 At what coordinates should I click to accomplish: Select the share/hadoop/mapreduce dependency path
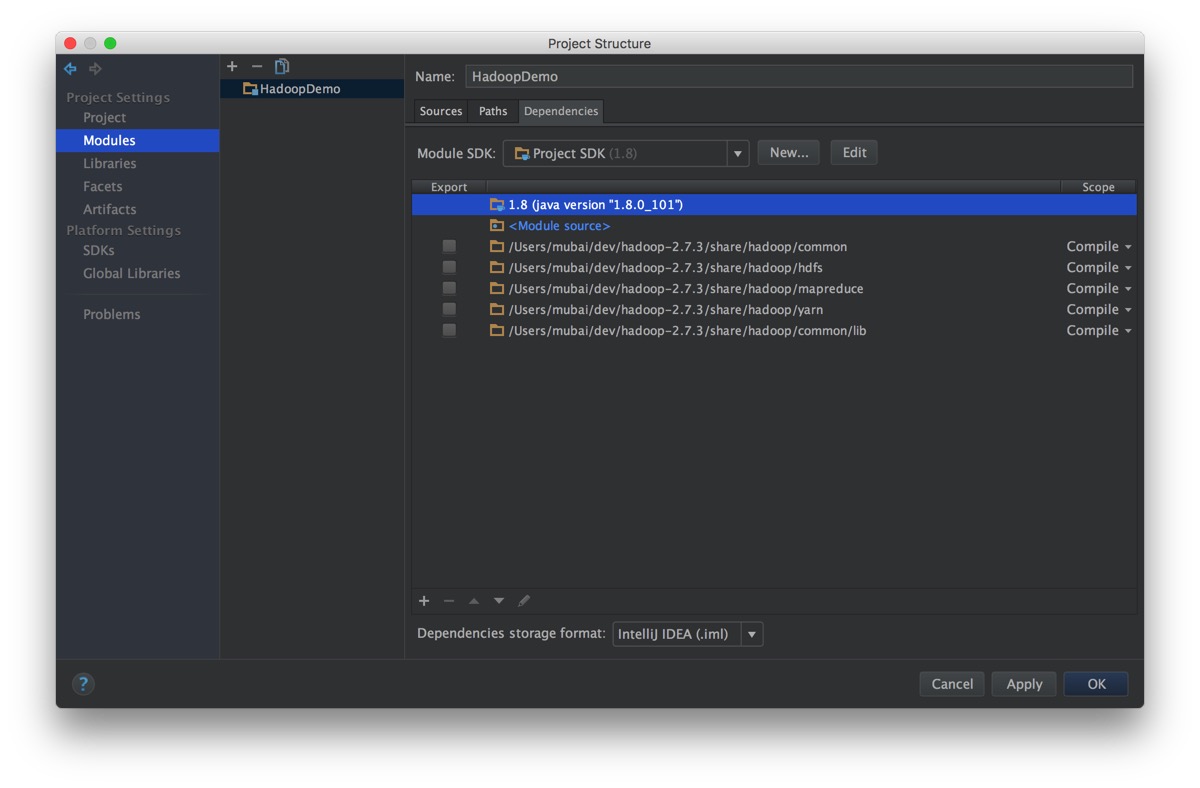coord(686,289)
